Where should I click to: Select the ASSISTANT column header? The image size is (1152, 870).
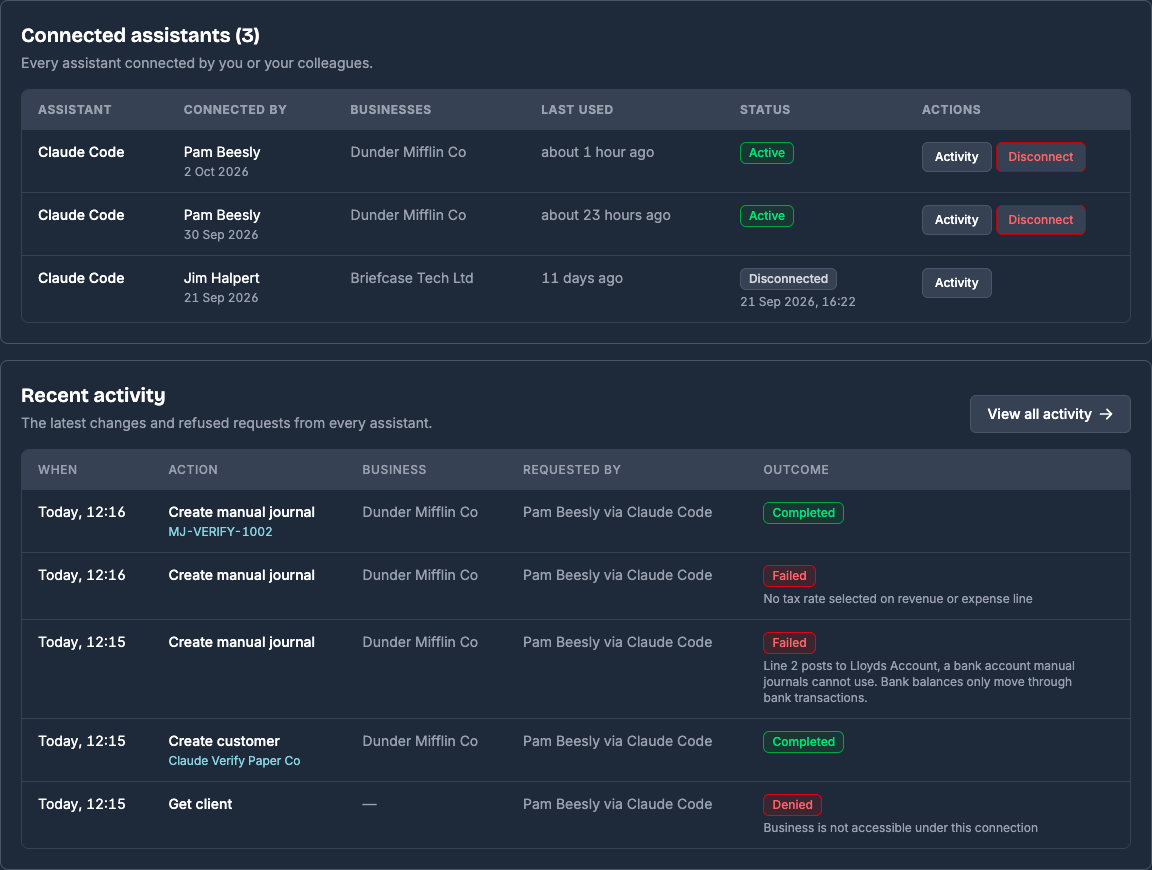[x=75, y=109]
